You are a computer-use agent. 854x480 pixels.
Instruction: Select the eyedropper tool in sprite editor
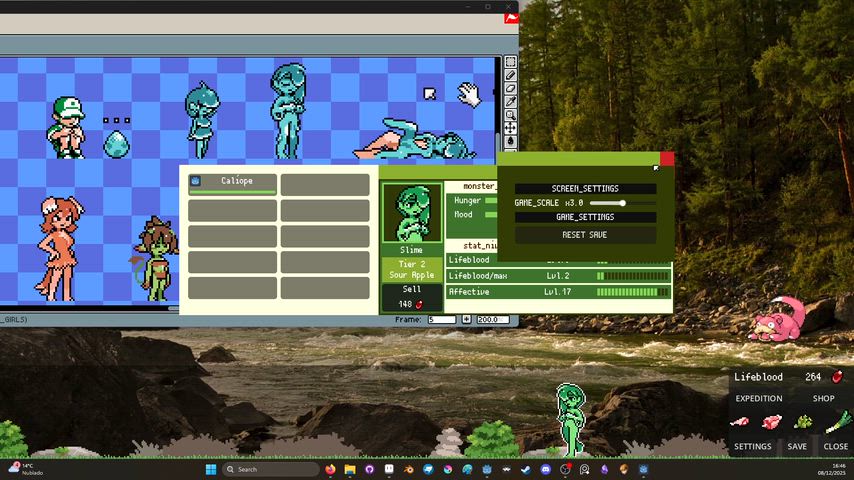(510, 101)
